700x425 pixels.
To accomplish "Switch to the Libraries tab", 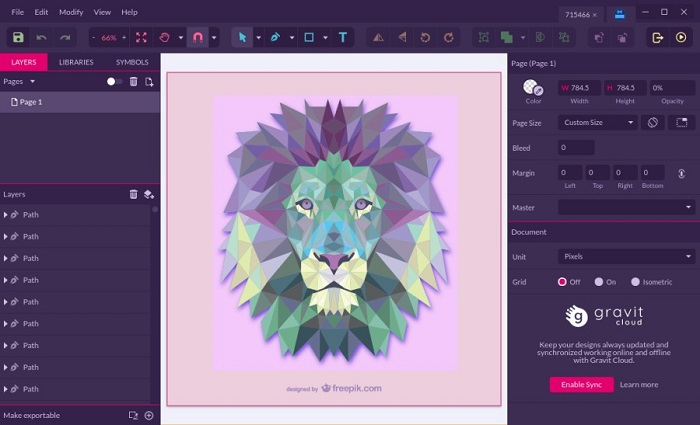I will click(x=76, y=62).
